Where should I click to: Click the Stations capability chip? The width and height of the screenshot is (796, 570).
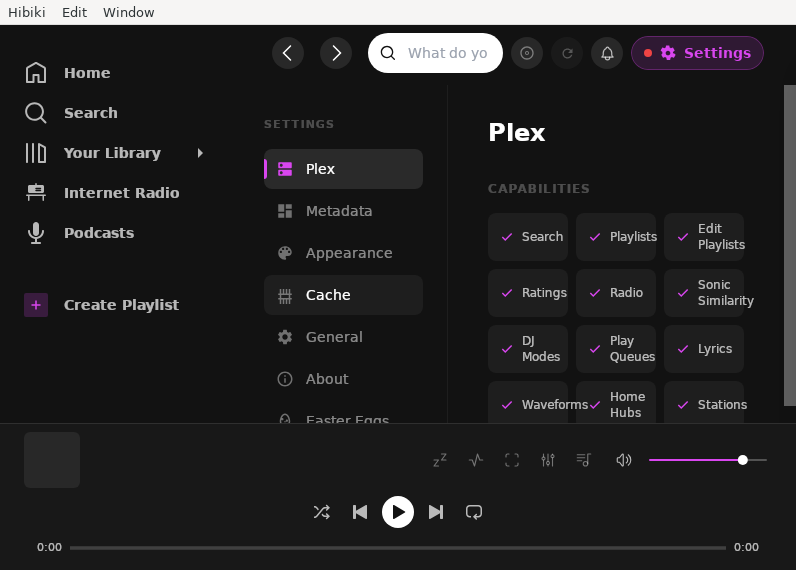[x=704, y=402]
